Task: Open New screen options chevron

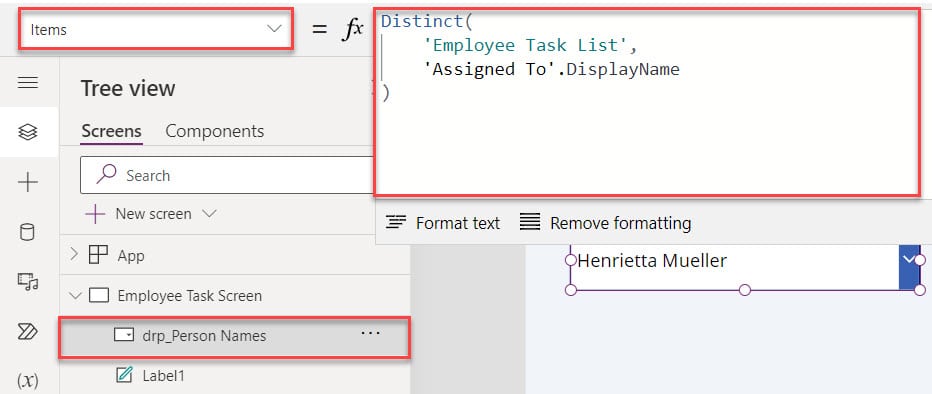Action: pyautogui.click(x=209, y=213)
